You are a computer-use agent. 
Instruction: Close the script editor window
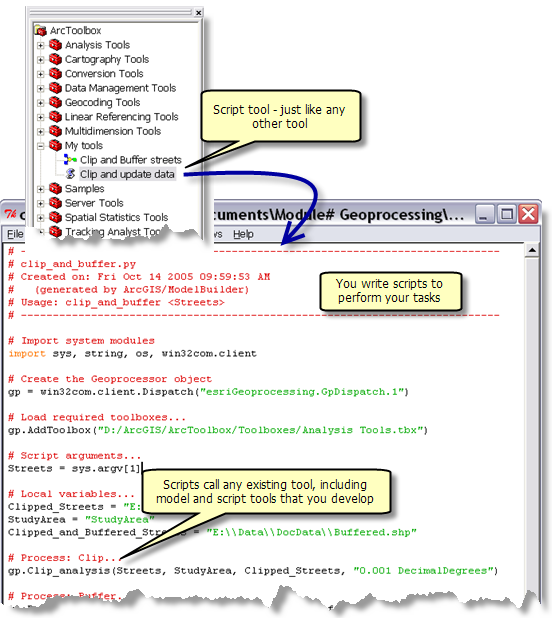tap(528, 214)
